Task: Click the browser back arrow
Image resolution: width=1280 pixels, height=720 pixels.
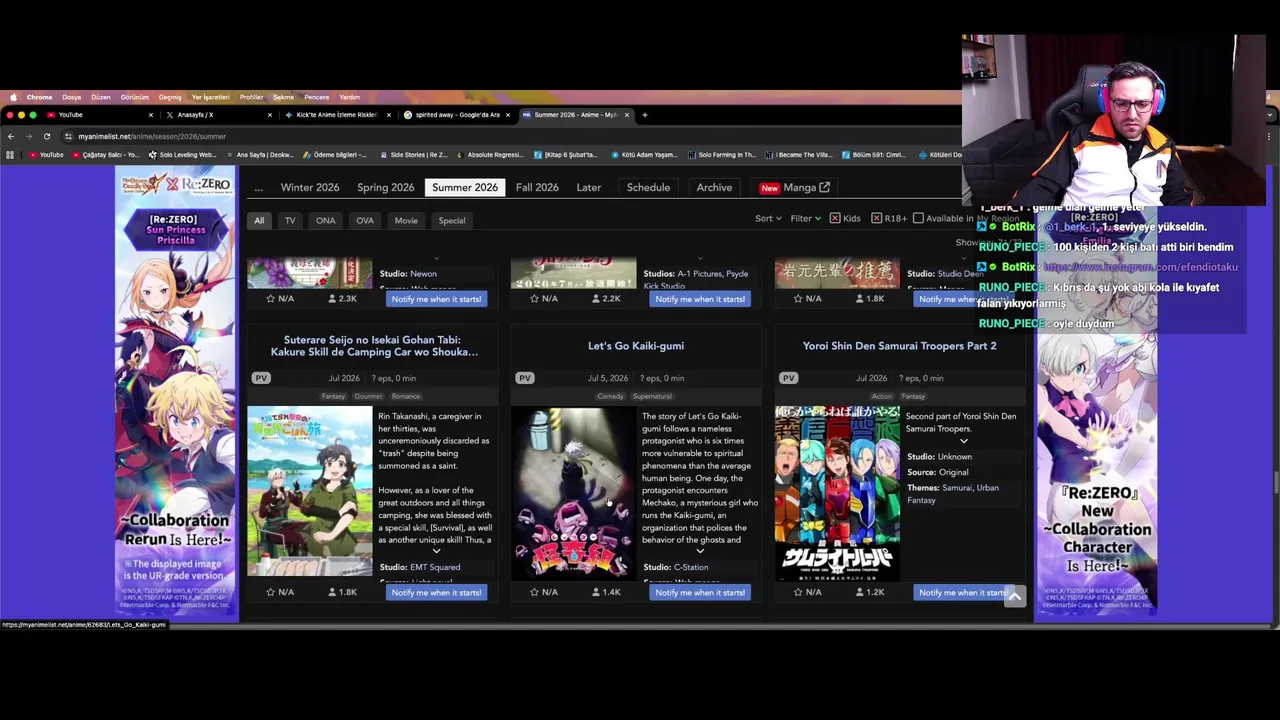Action: [x=10, y=136]
